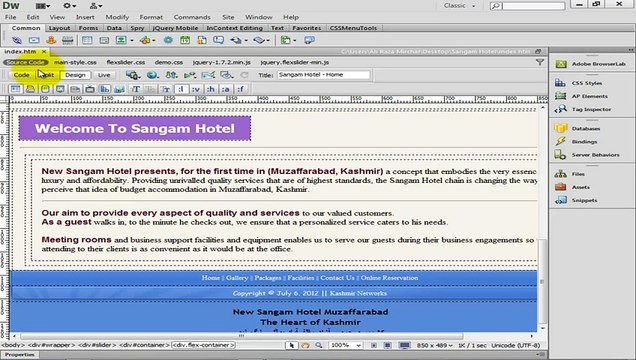Click the Email Link insert icon
636x360 pixels.
[34, 40]
